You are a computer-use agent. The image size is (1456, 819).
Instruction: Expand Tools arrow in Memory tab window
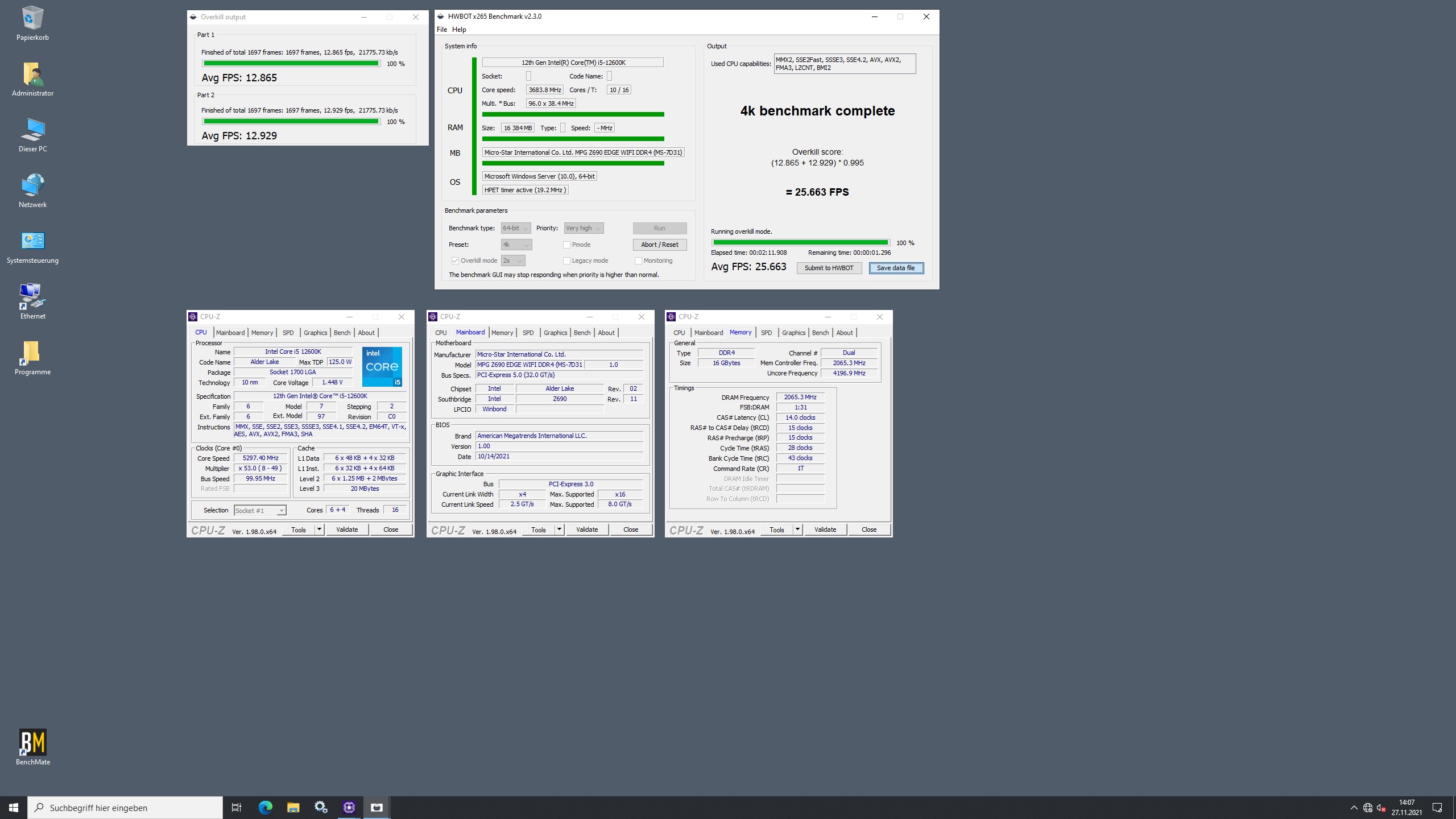point(797,530)
